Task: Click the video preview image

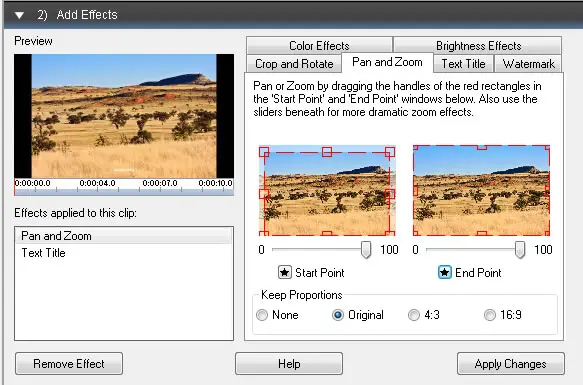Action: 124,116
